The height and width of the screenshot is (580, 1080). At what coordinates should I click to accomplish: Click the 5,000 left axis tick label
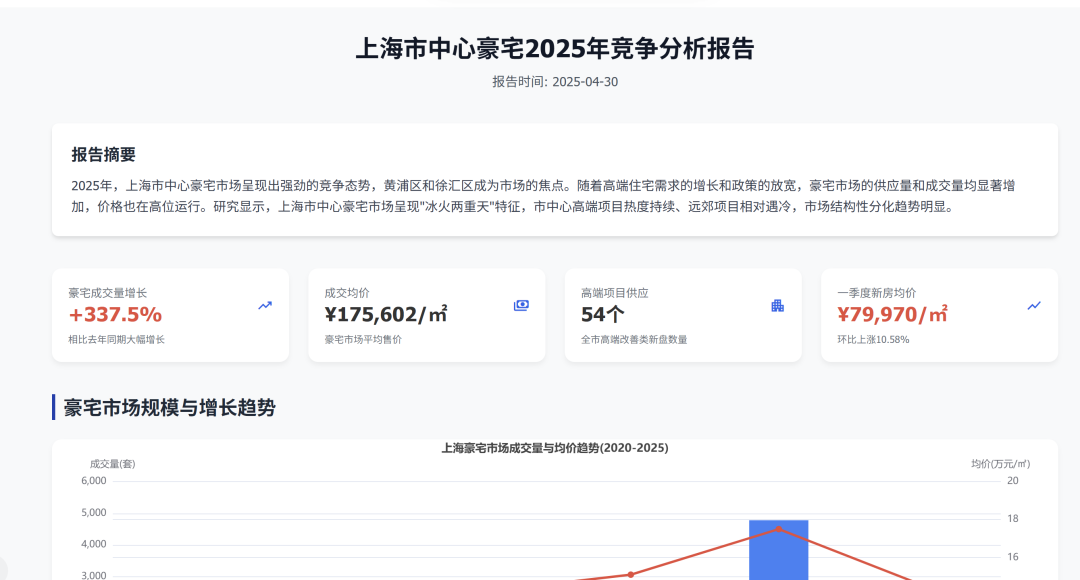tap(94, 512)
